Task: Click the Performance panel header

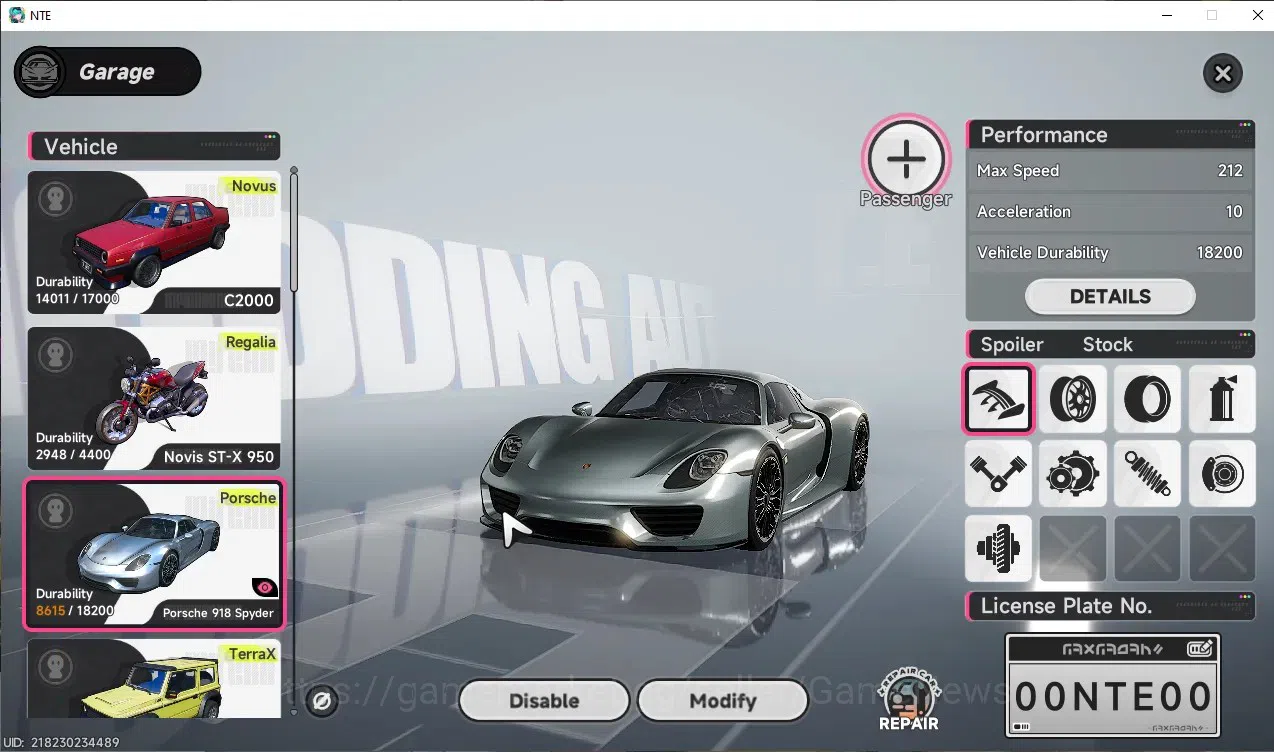Action: pos(1110,135)
